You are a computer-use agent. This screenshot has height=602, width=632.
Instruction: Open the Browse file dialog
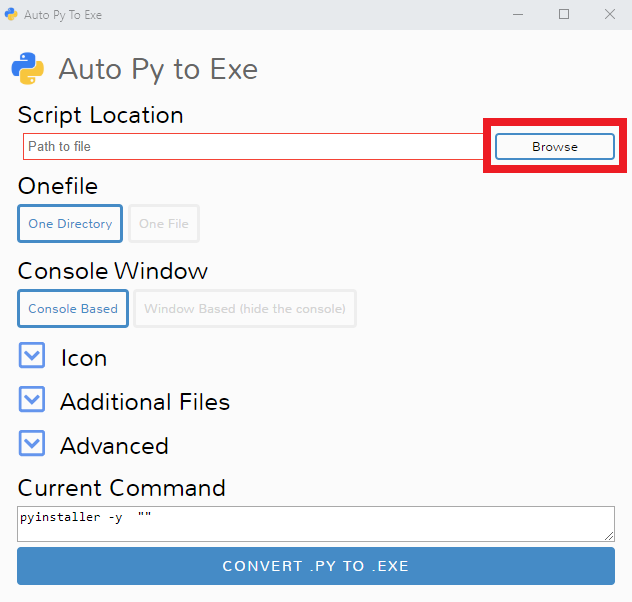pyautogui.click(x=555, y=147)
